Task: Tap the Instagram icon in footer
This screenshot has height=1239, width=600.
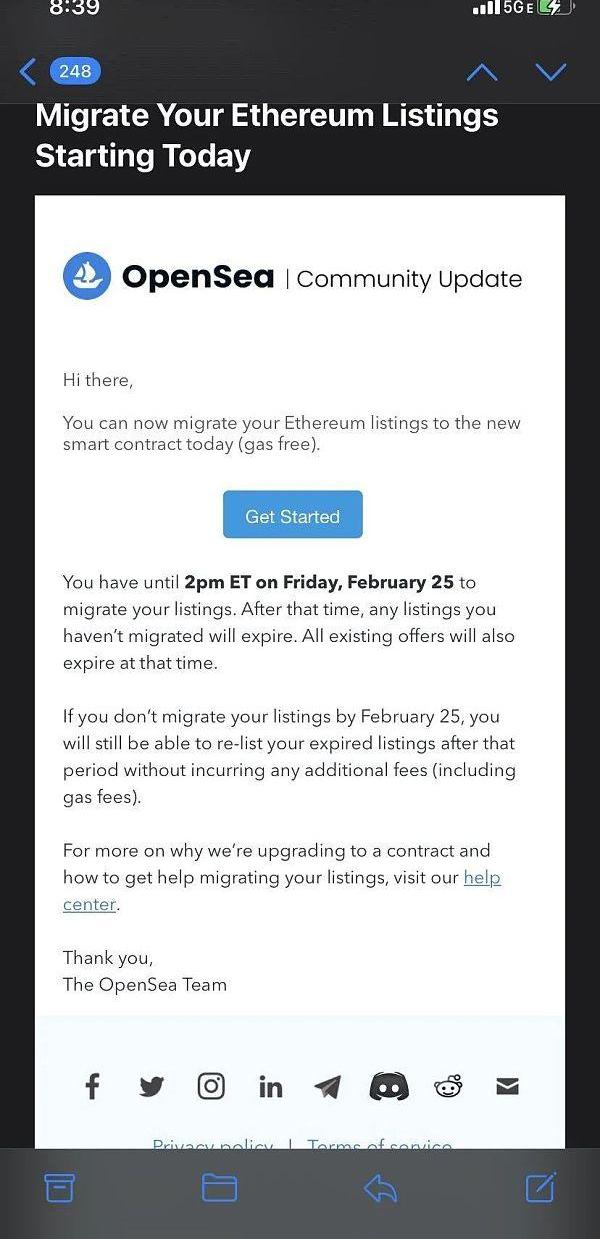Action: (x=211, y=1086)
